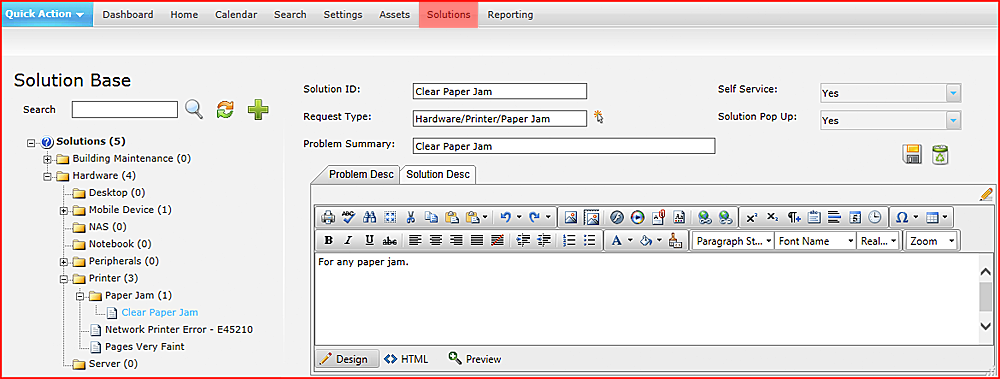
Task: Click the scissors cut icon
Action: point(410,218)
